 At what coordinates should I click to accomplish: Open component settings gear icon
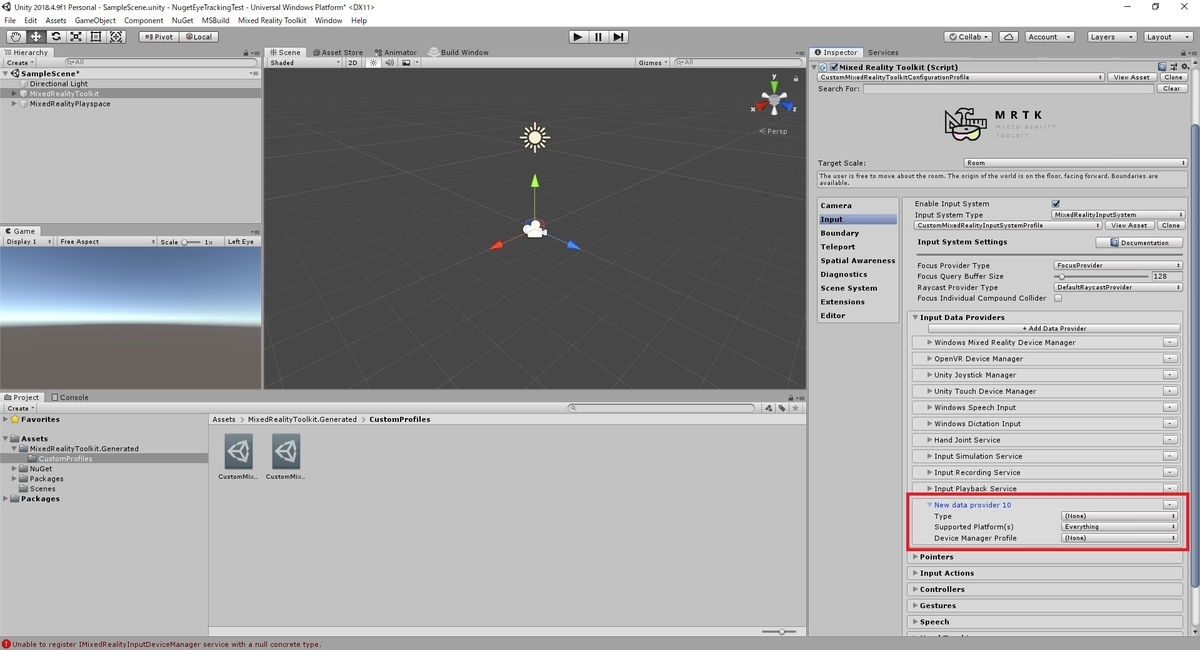(x=1186, y=67)
